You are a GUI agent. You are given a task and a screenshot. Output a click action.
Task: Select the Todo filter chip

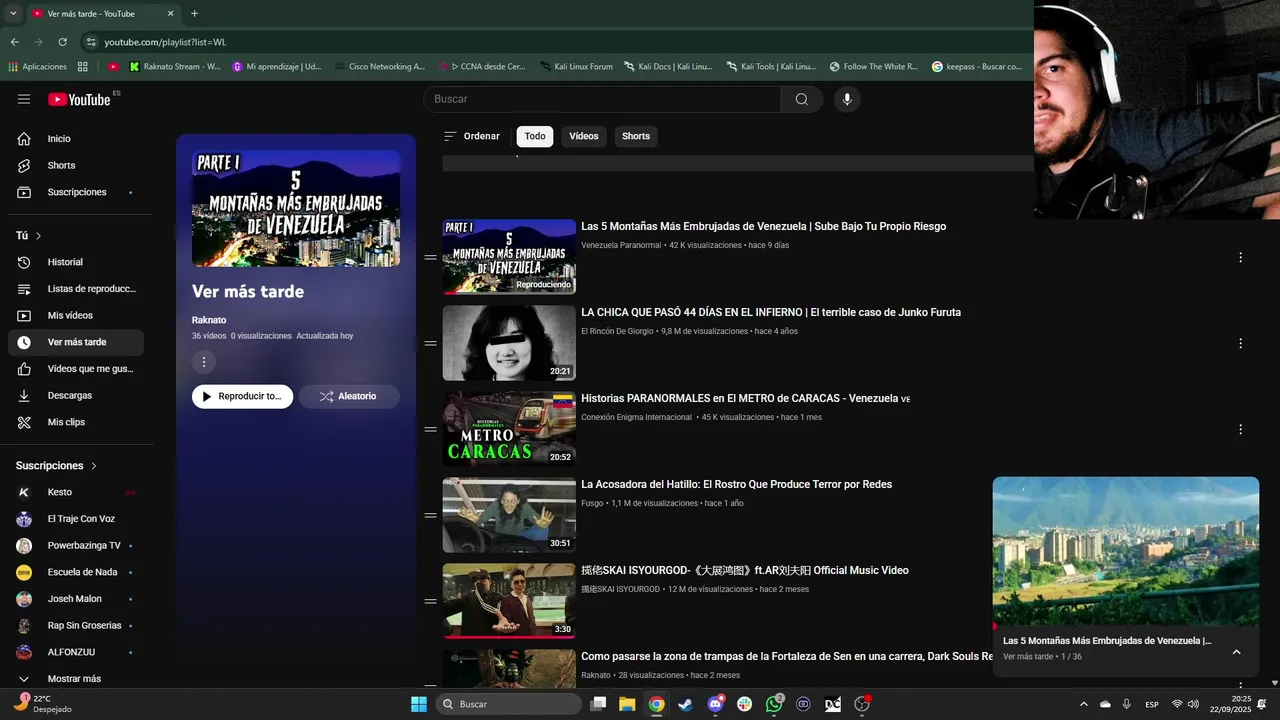[535, 136]
